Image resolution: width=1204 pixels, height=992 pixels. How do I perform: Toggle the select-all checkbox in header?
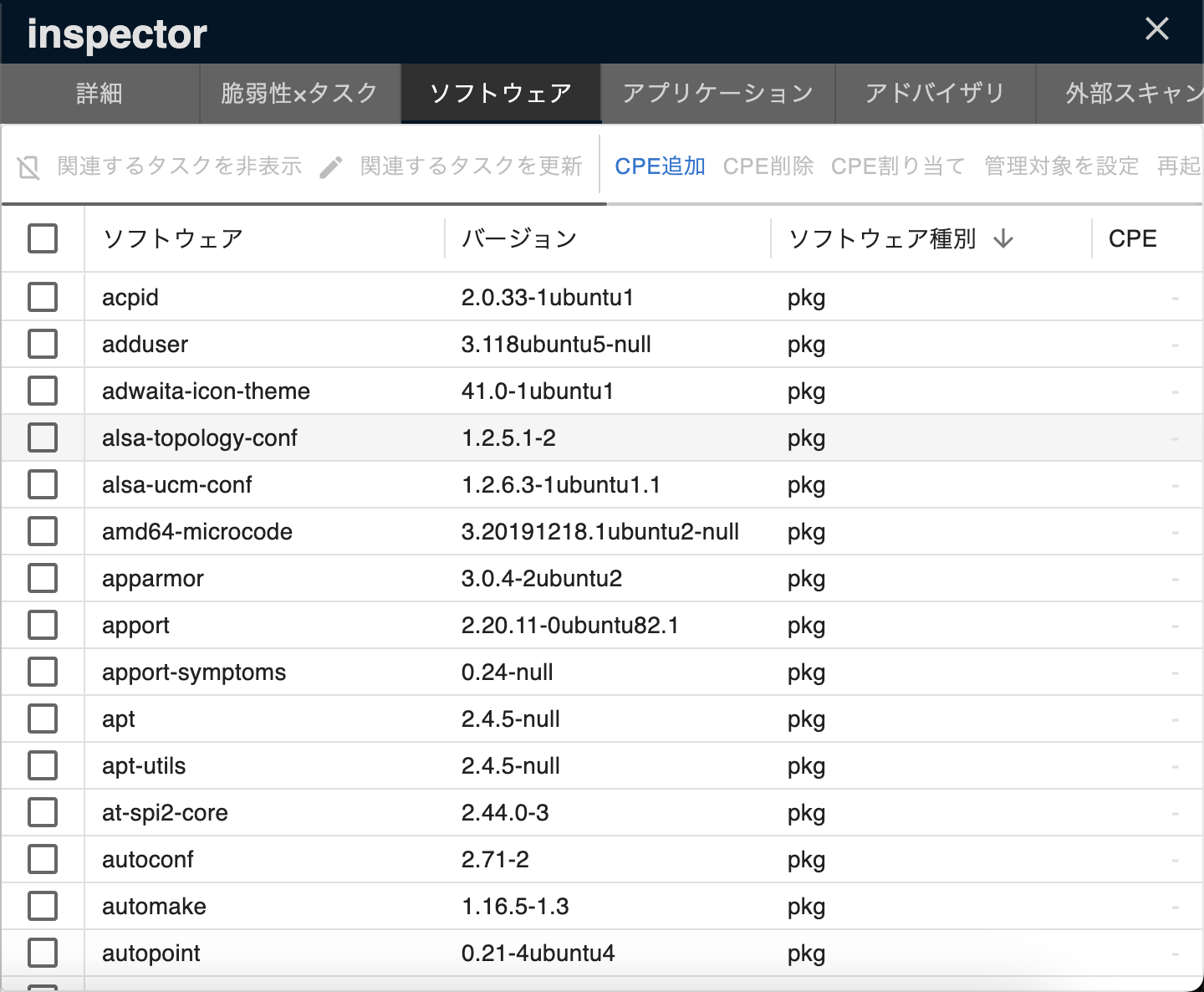coord(43,238)
